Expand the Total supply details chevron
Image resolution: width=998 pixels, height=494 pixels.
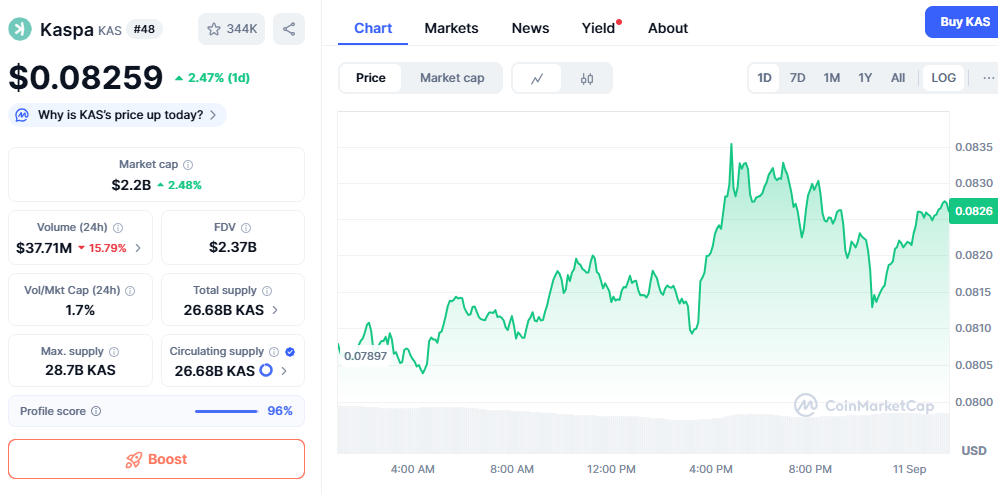pyautogui.click(x=275, y=311)
